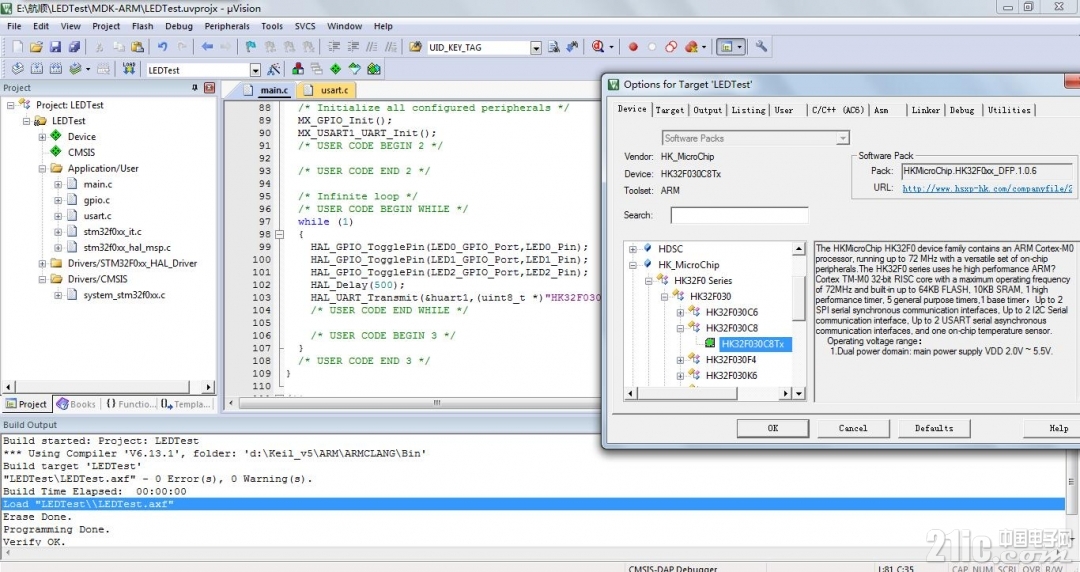Expand the HDSC vendor node
1080x572 pixels.
tap(633, 249)
